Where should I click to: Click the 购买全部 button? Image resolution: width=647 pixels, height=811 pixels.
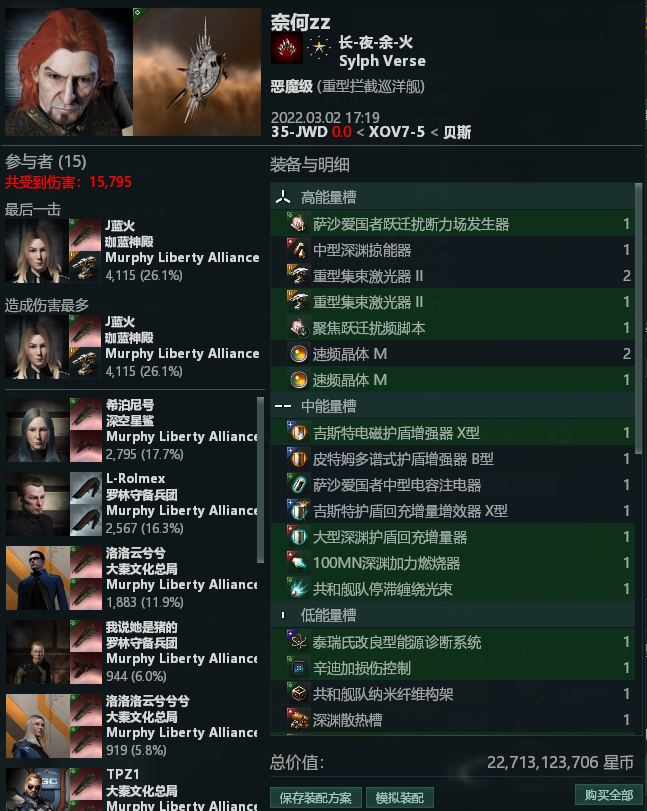[x=609, y=794]
